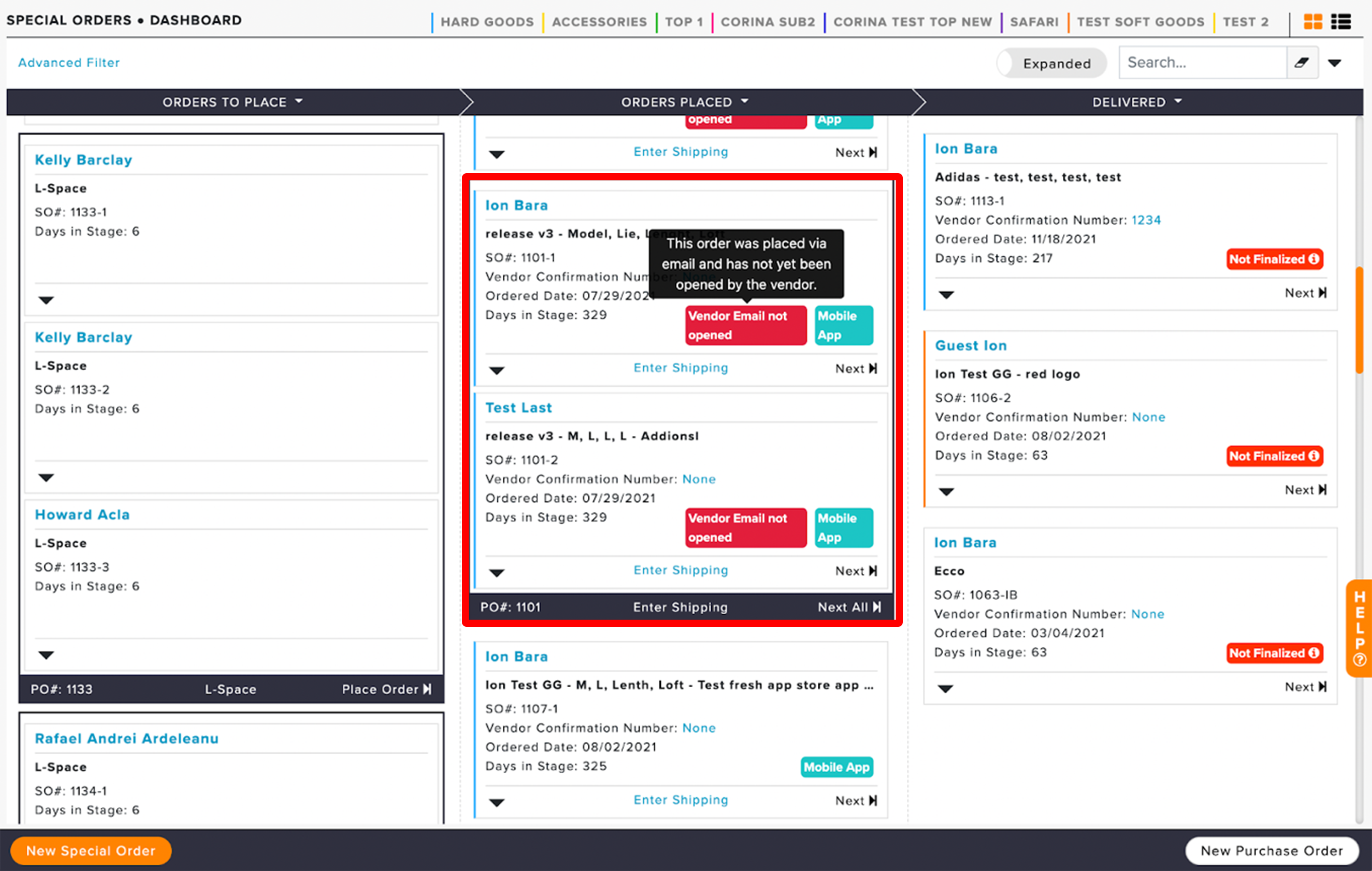Expand Guest Ion SO# 1106-2 card details
The width and height of the screenshot is (1372, 871).
[x=947, y=492]
